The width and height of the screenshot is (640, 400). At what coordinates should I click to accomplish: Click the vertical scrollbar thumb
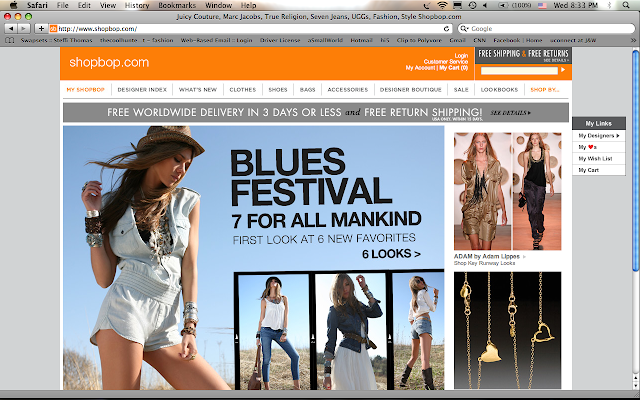635,160
